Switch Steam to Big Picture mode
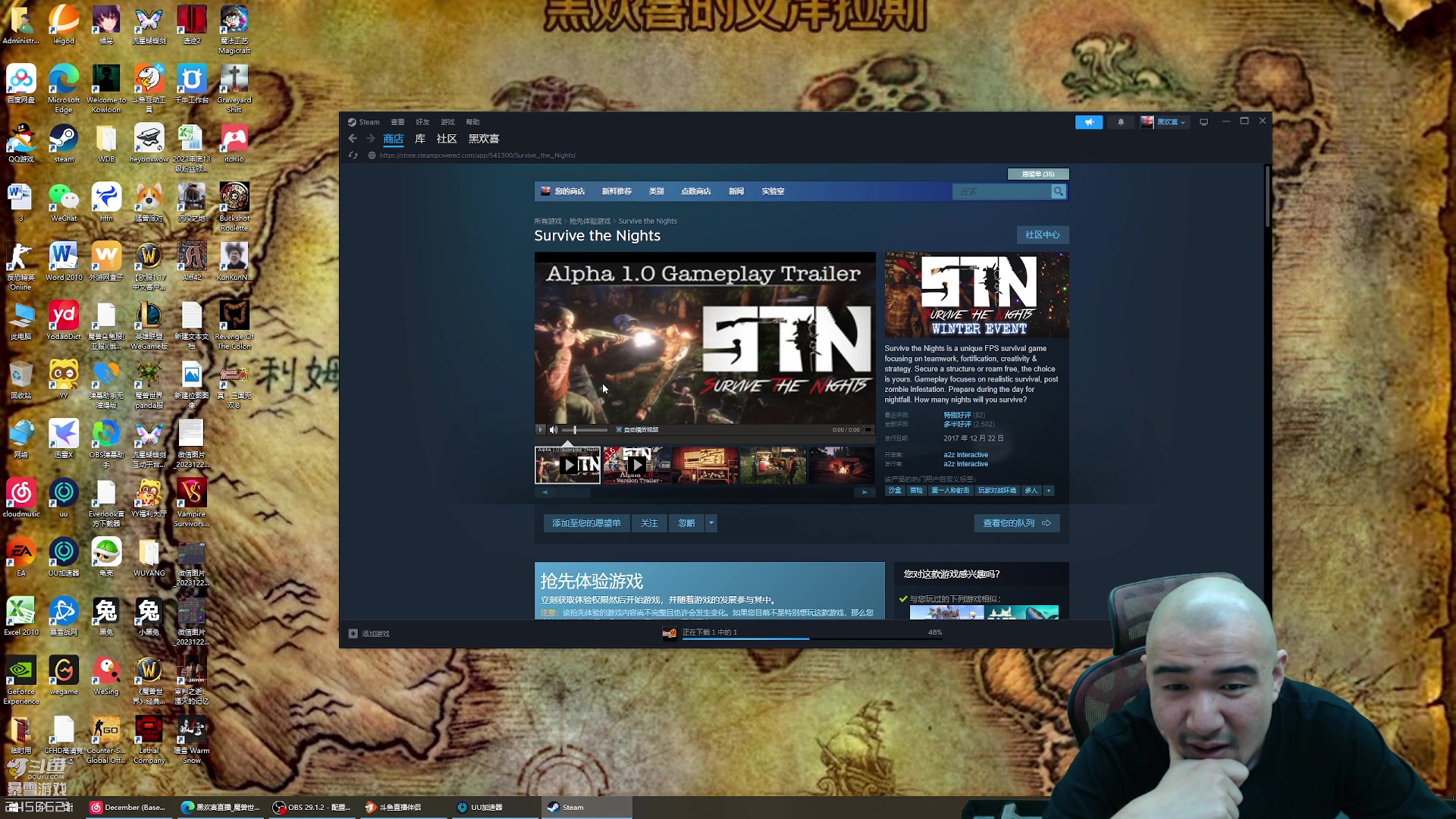 [x=1203, y=122]
